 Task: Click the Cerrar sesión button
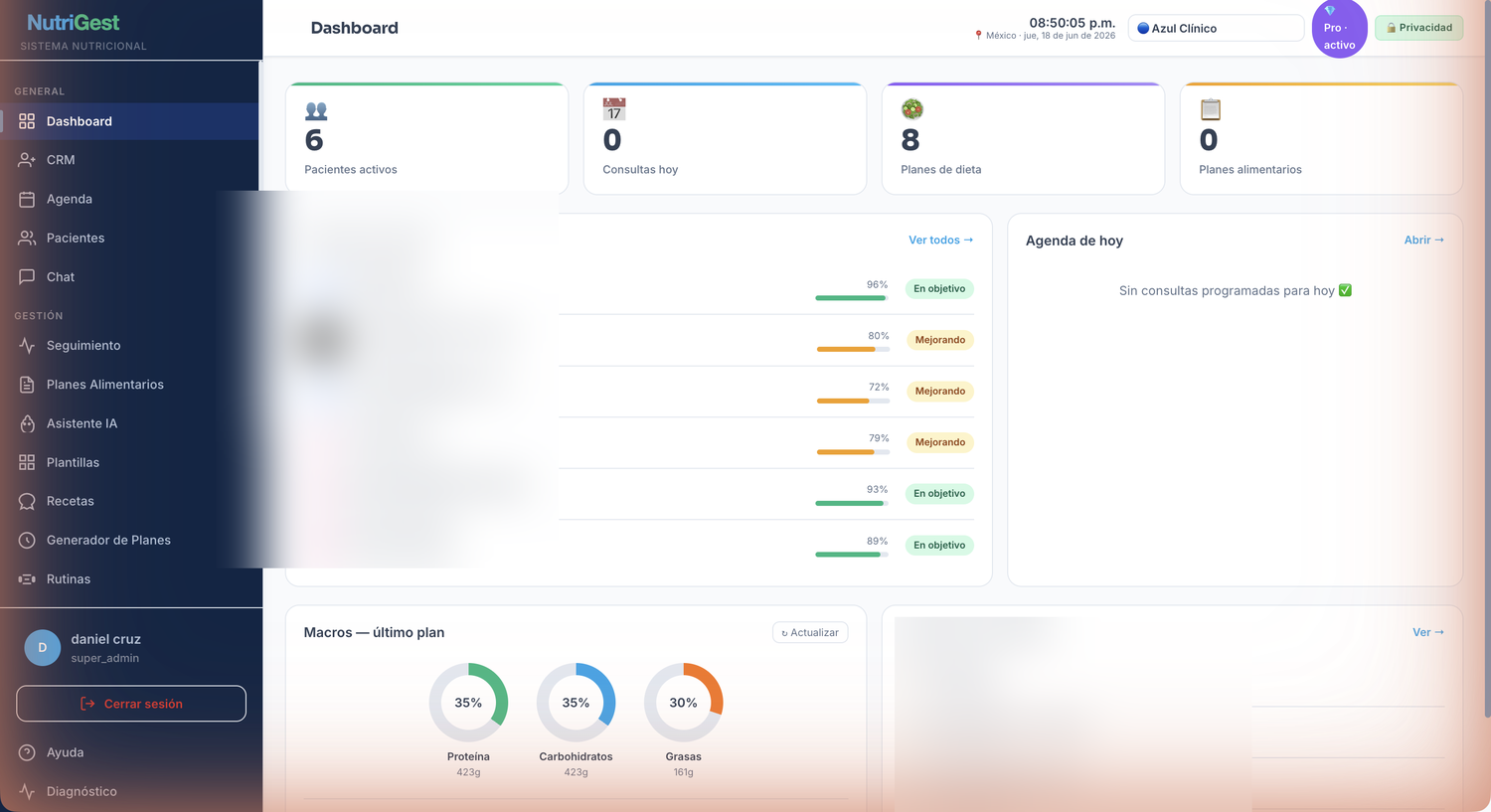coord(131,704)
